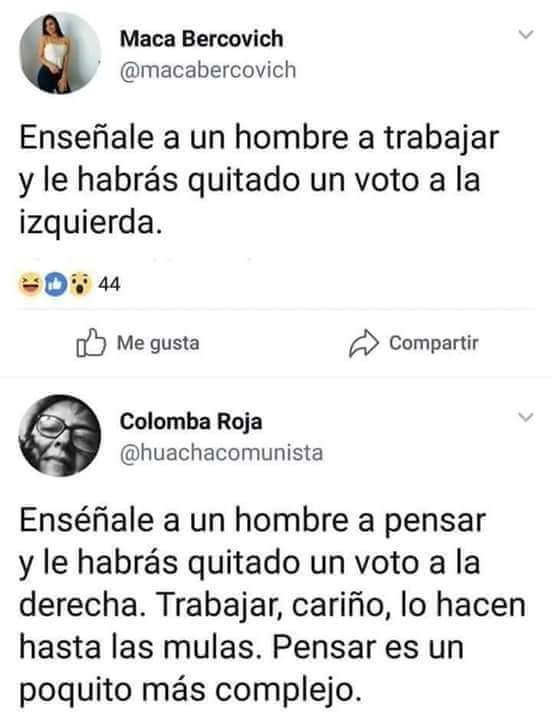The width and height of the screenshot is (552, 719).
Task: Expand options chevron on Maca Bercovich's post
Action: pyautogui.click(x=525, y=35)
